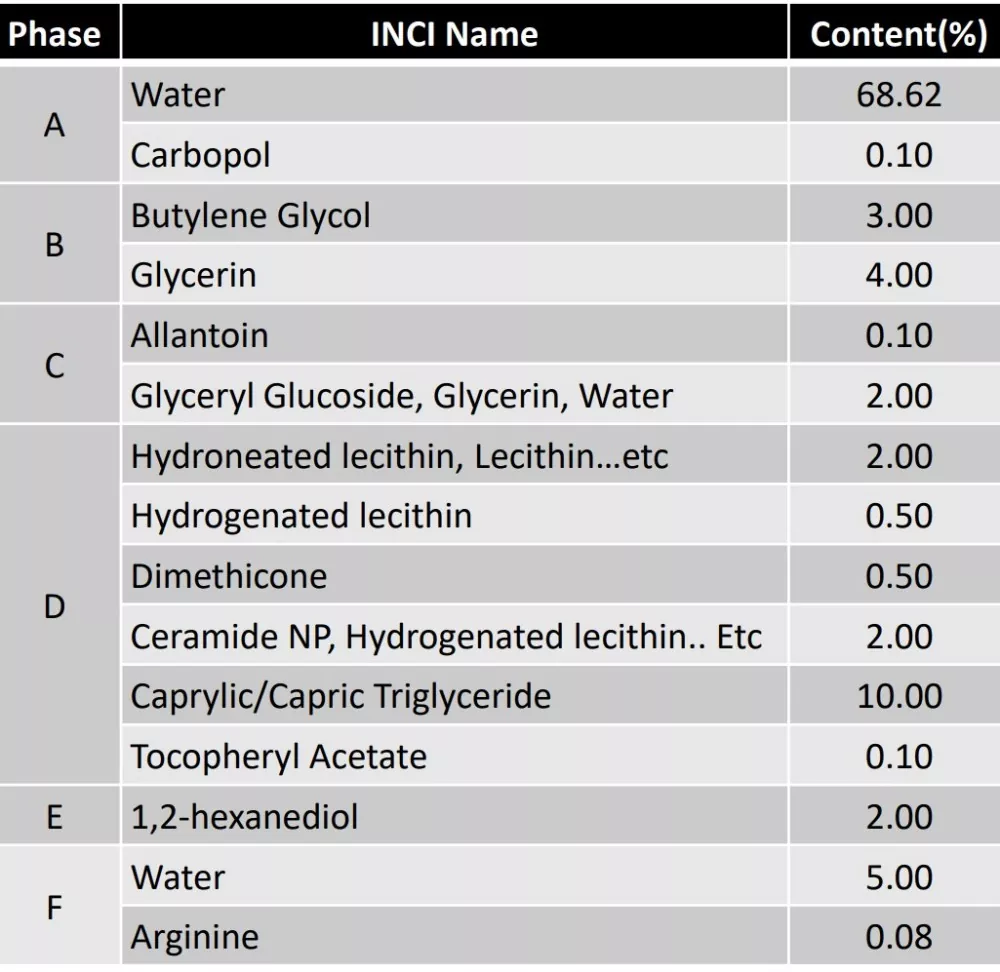Screen dimensions: 1000x972
Task: Select the Caprylic/Capric Triglyceride cell
Action: [x=341, y=696]
